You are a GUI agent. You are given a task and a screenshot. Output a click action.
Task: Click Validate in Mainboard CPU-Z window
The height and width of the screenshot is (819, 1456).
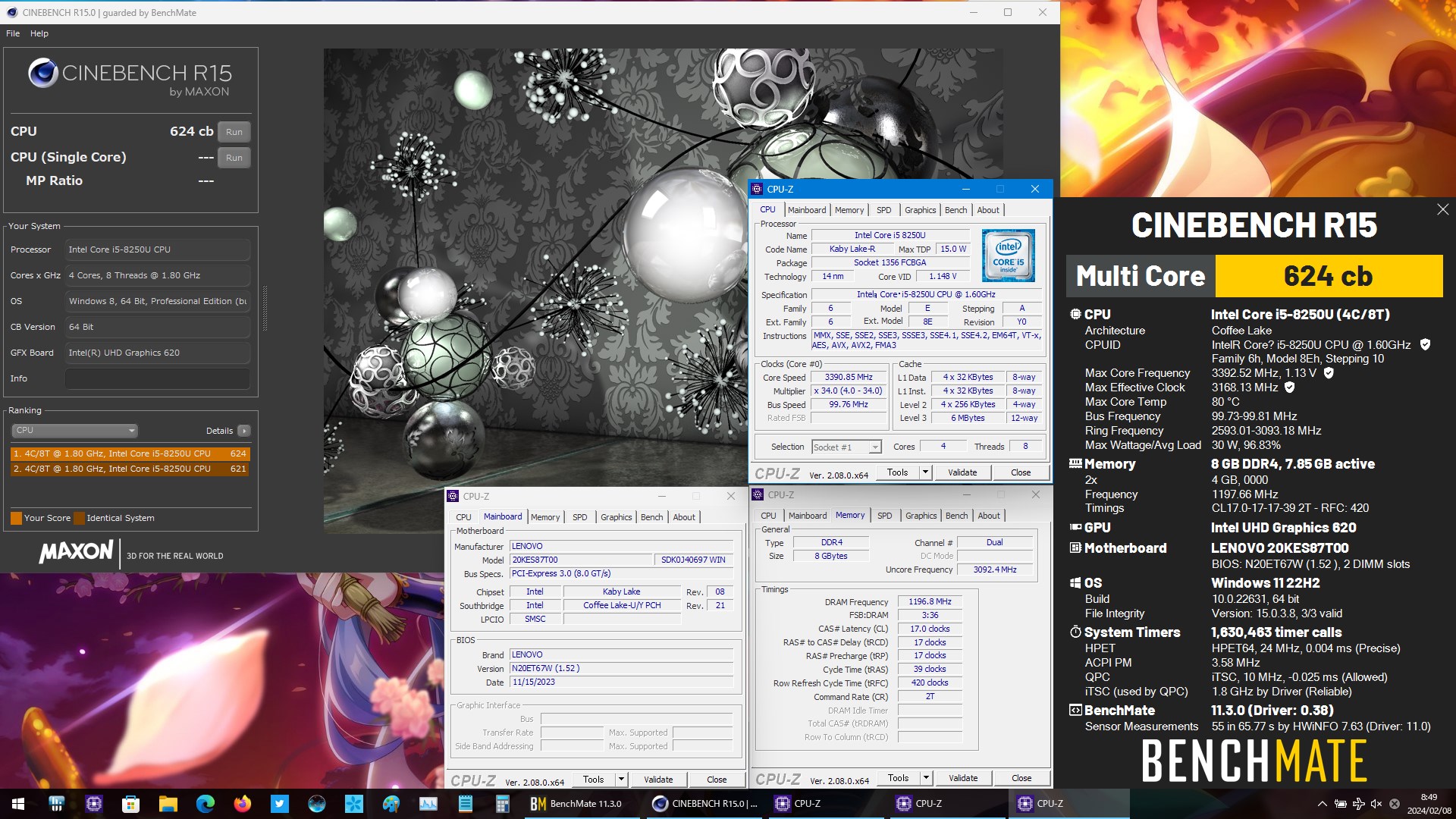click(x=658, y=780)
